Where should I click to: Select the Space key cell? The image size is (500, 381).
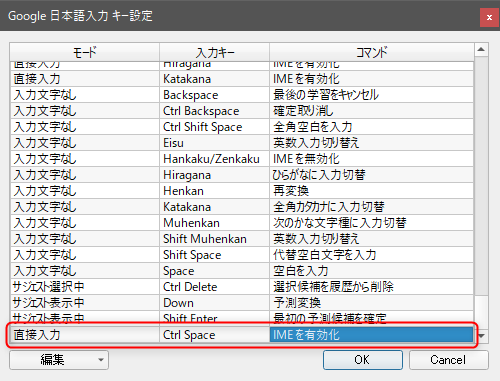pyautogui.click(x=214, y=271)
